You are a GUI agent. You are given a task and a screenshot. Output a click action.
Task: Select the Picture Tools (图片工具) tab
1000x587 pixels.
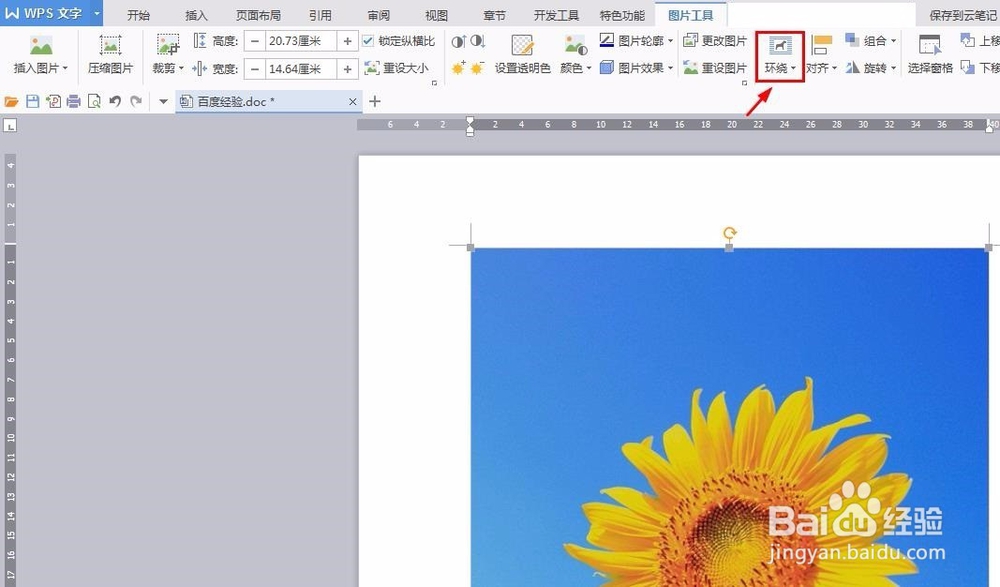tap(691, 15)
